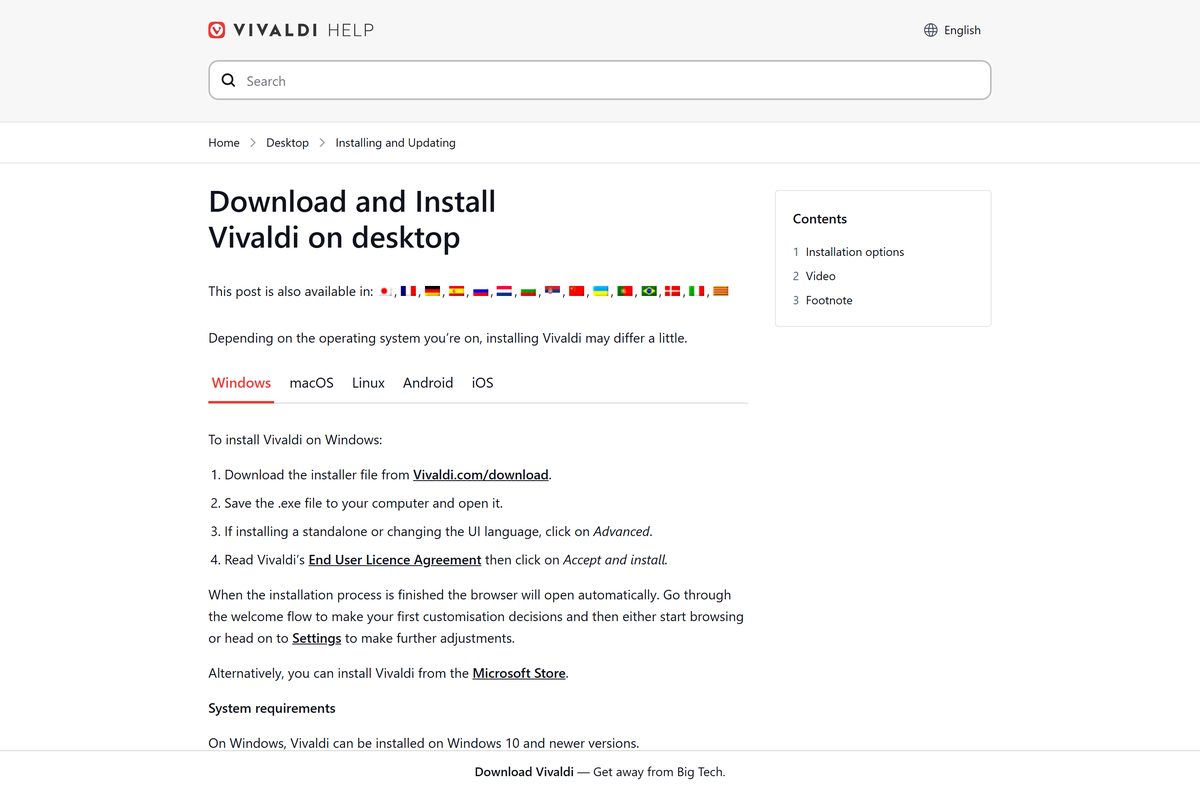Jump to Installation options in Contents
Screen dimensions: 1200x792
855,252
